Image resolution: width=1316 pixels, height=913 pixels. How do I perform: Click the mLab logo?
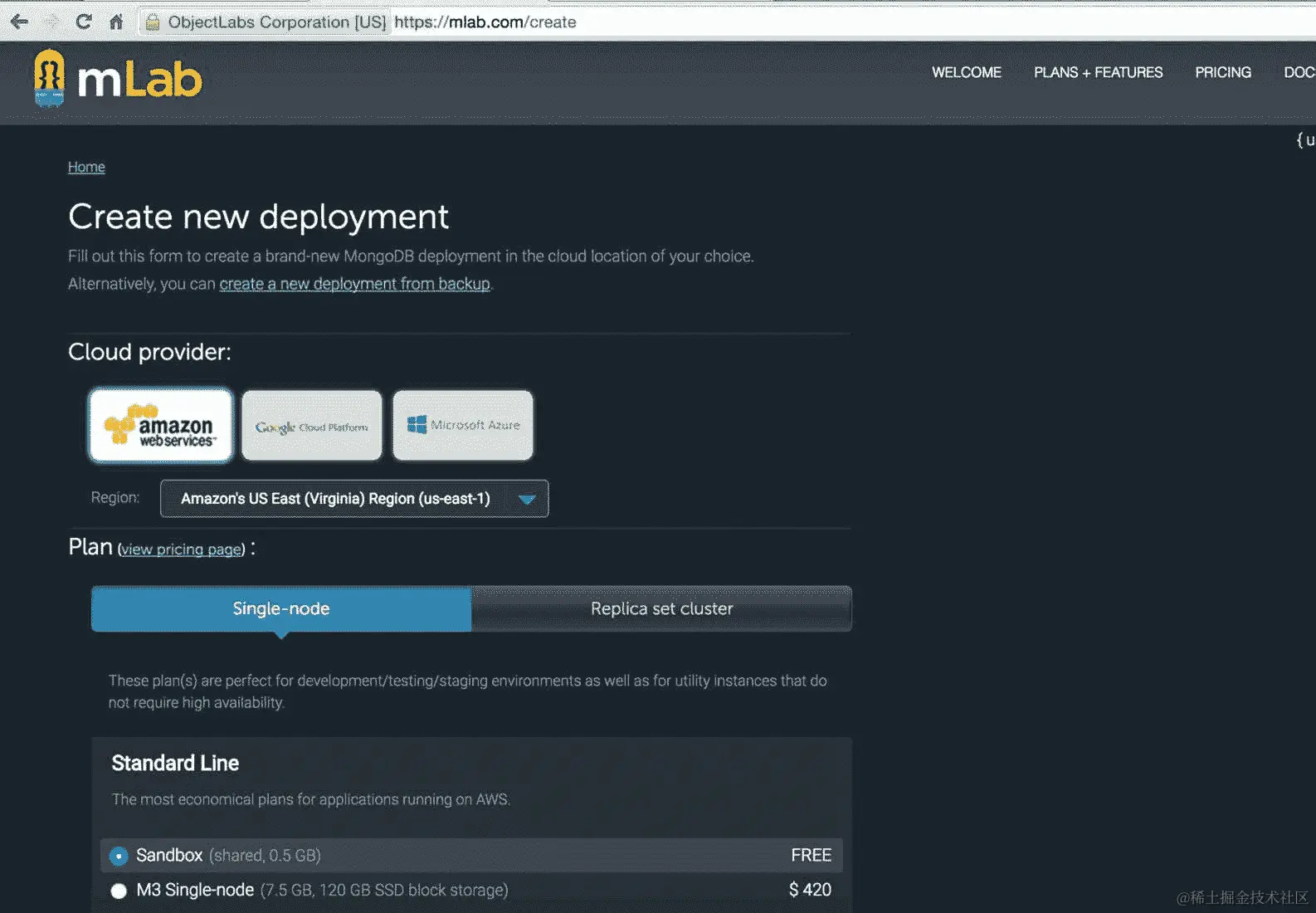click(118, 79)
